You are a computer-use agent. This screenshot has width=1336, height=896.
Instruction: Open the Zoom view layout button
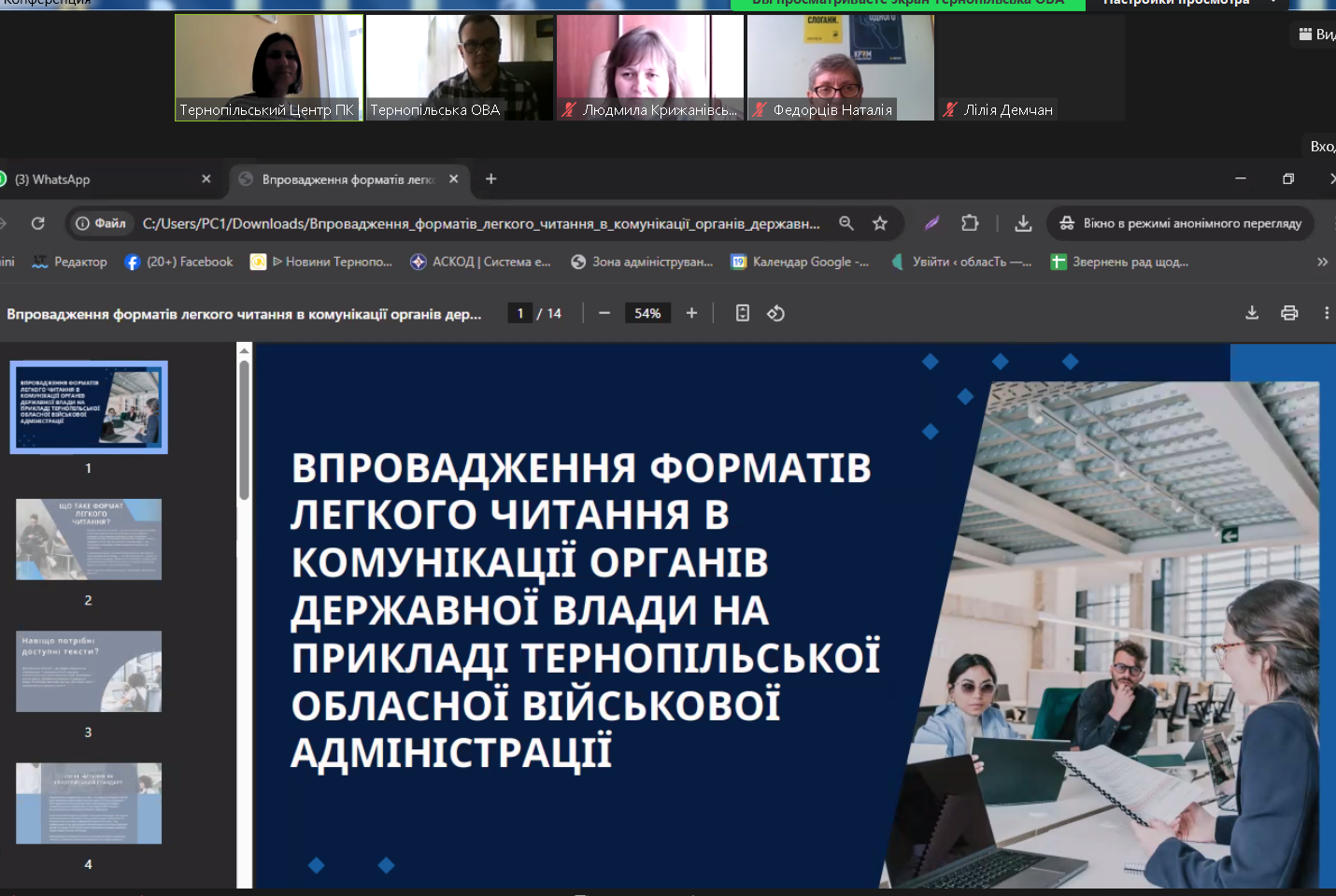pyautogui.click(x=1315, y=35)
